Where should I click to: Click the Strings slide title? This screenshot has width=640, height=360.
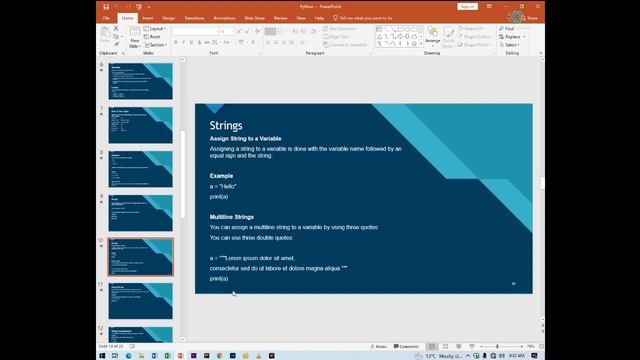tap(226, 125)
